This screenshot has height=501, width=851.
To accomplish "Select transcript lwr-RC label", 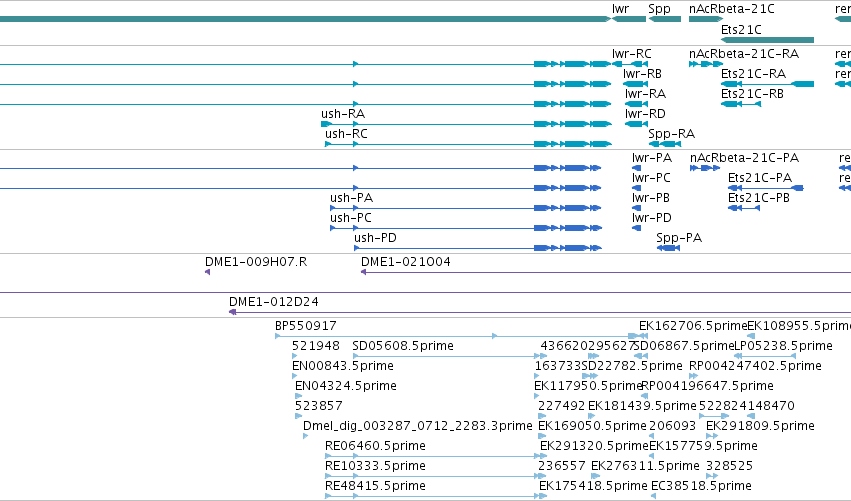I will pos(632,54).
